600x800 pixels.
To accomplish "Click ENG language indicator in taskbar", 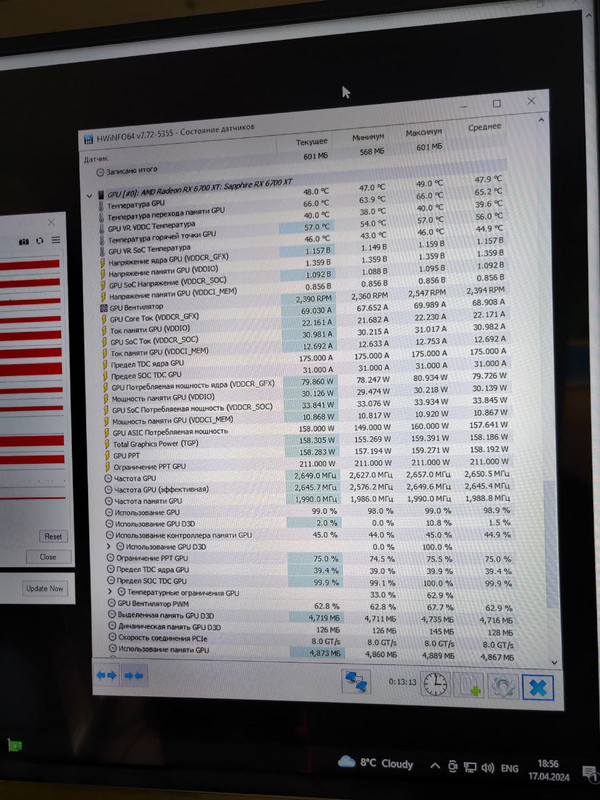I will (509, 768).
